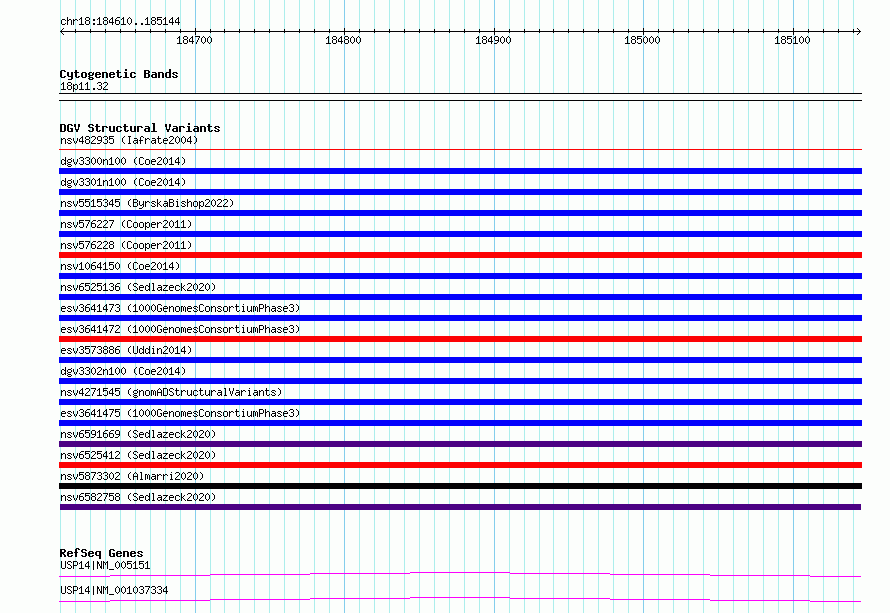
Task: Click the thin red line under nsv482935
Action: 460,150
